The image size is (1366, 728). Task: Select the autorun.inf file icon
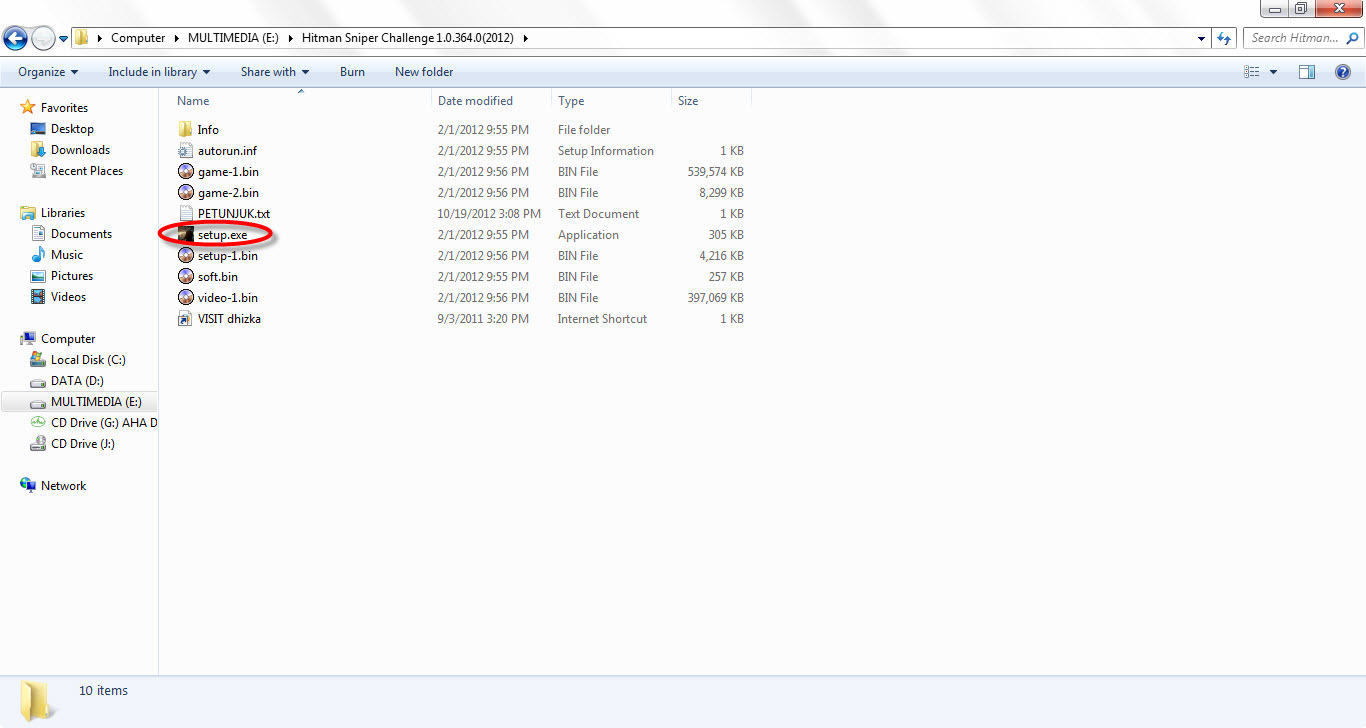(x=185, y=151)
